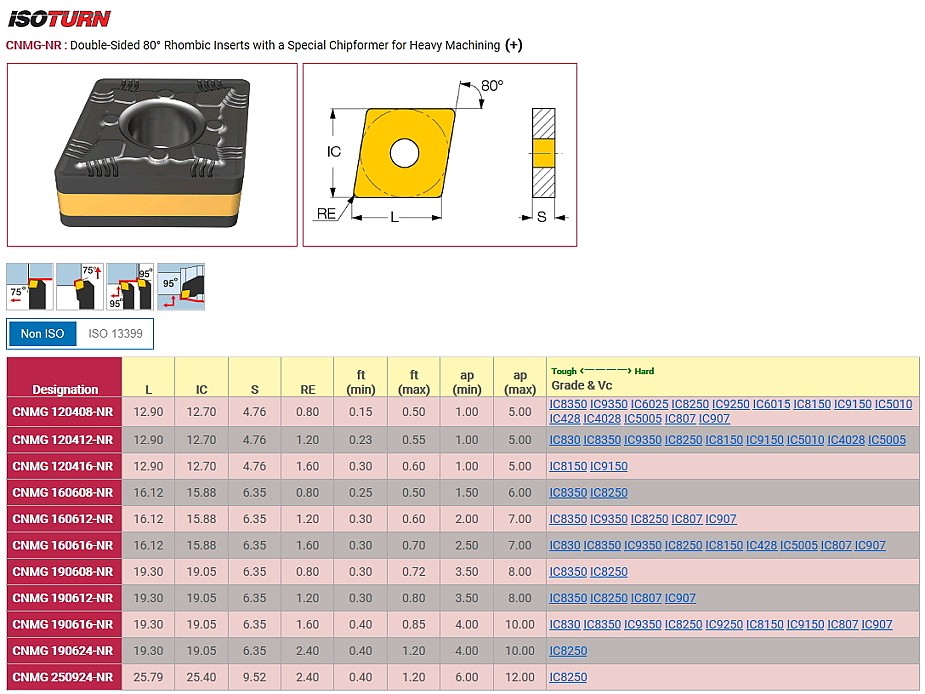Open designation CNMG 120416-NR
Viewport: 925px width, 694px height.
(x=63, y=466)
